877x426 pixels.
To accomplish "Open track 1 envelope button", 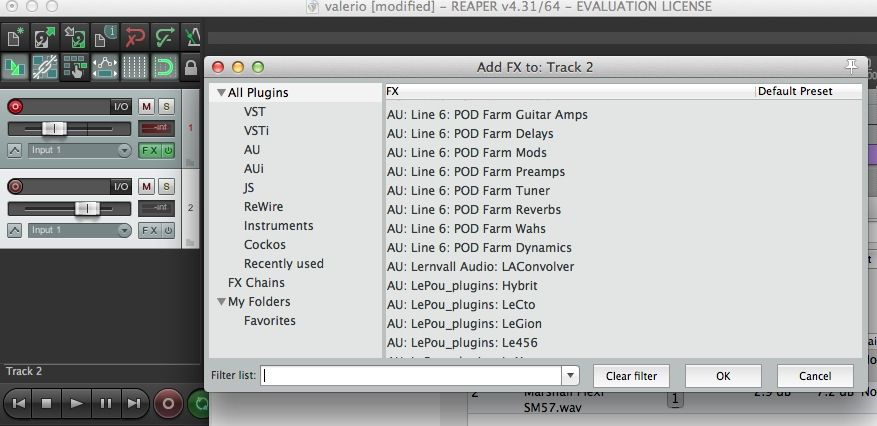I will coord(15,150).
